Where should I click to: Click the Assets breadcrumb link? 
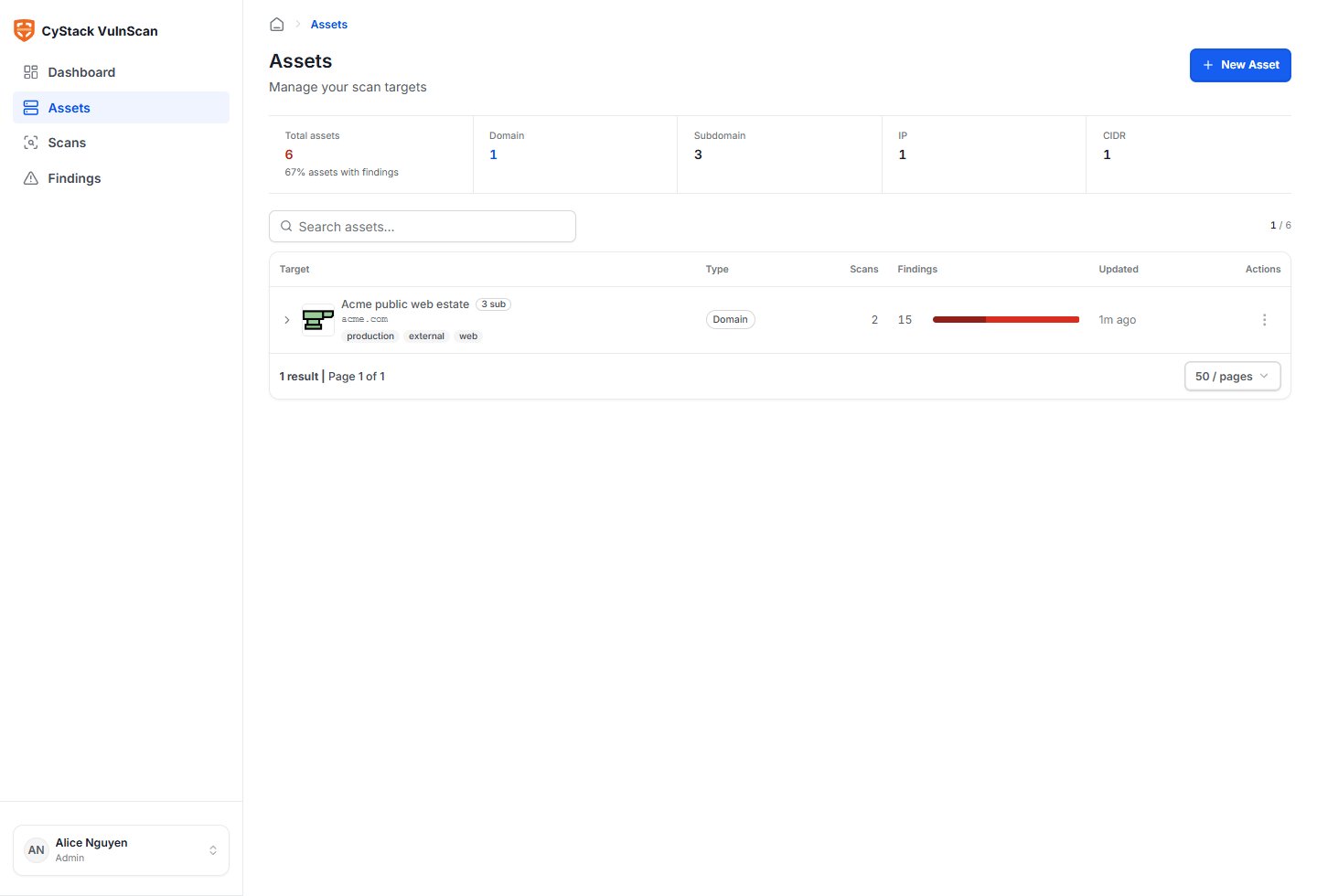[x=329, y=25]
